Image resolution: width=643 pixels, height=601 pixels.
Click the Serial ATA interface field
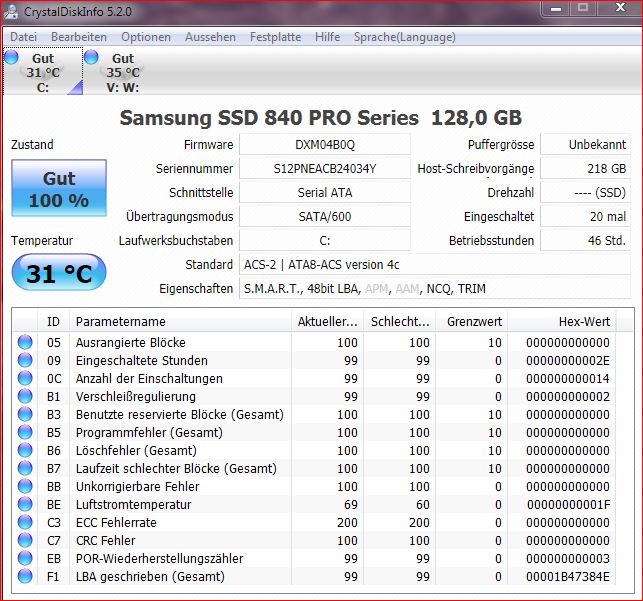pos(325,192)
